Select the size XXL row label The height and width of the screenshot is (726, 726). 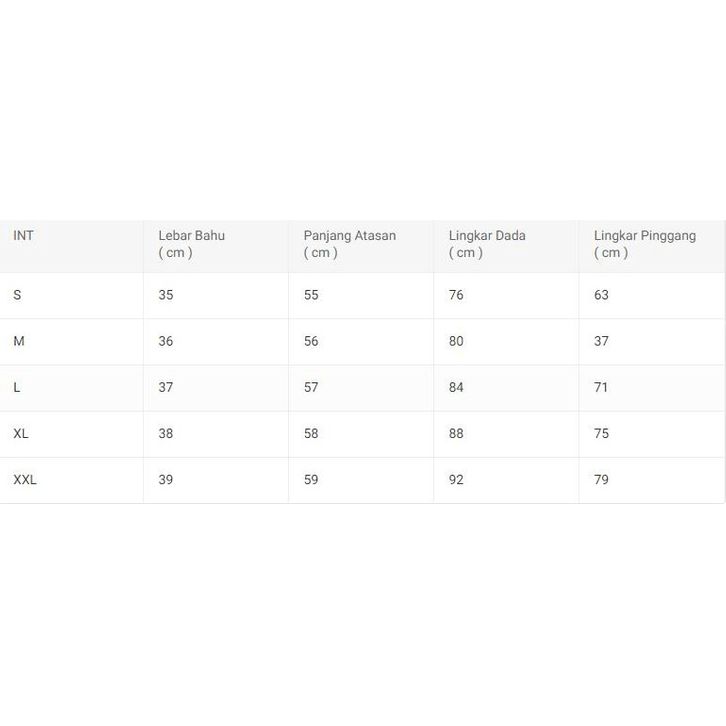tap(25, 479)
